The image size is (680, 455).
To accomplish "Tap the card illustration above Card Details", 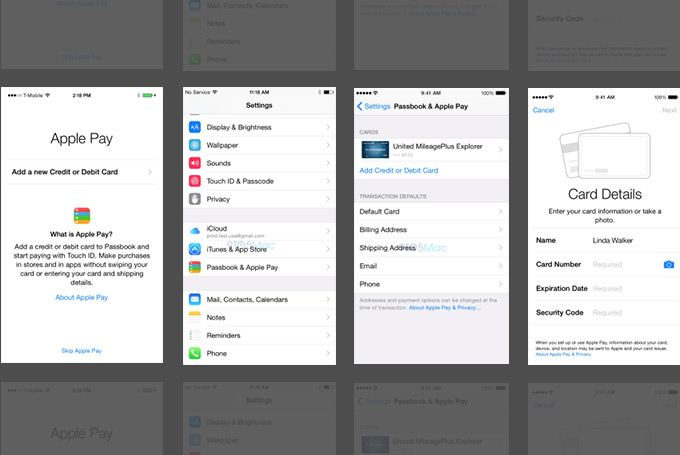I will 605,151.
